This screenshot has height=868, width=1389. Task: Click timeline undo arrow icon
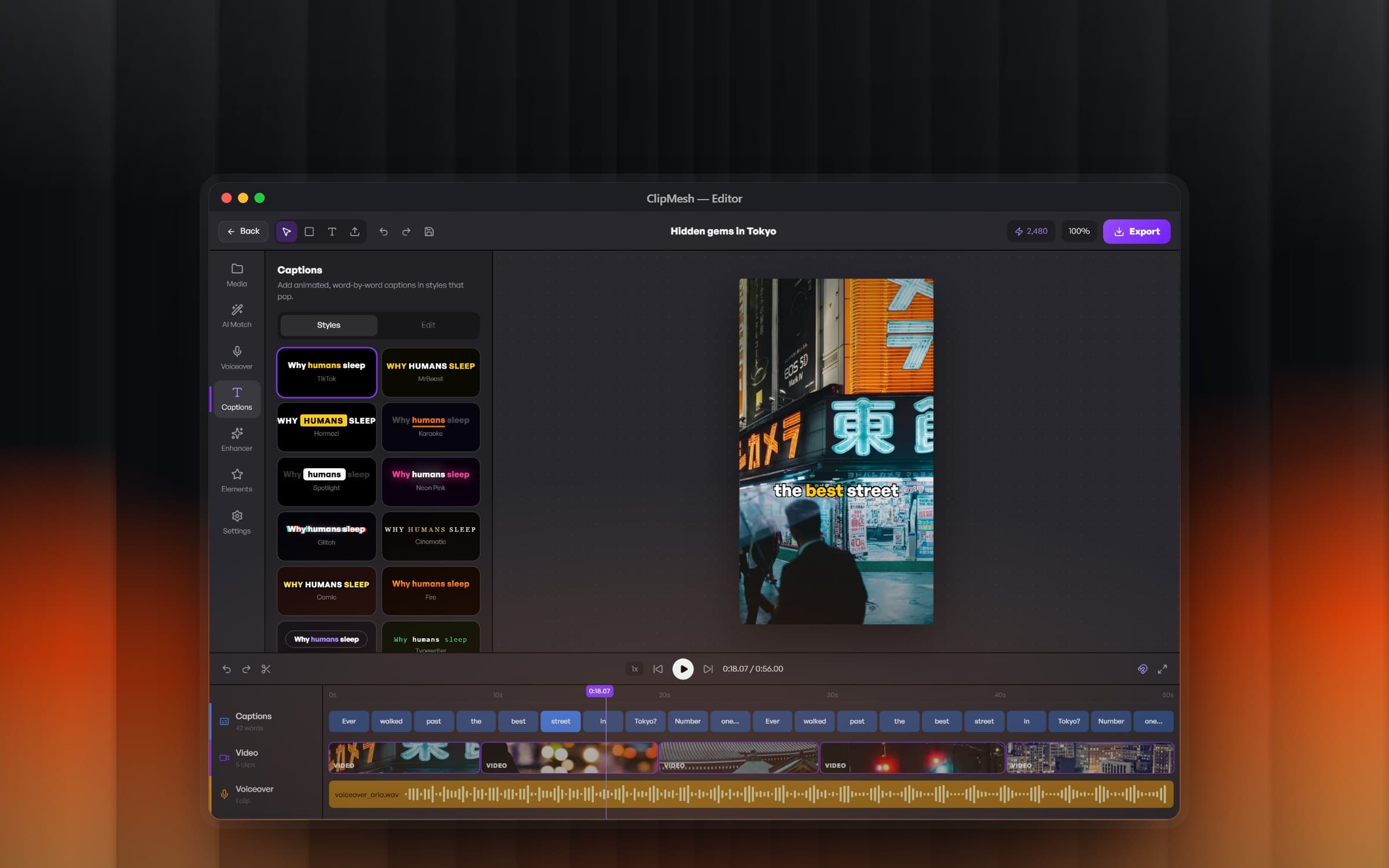tap(226, 669)
